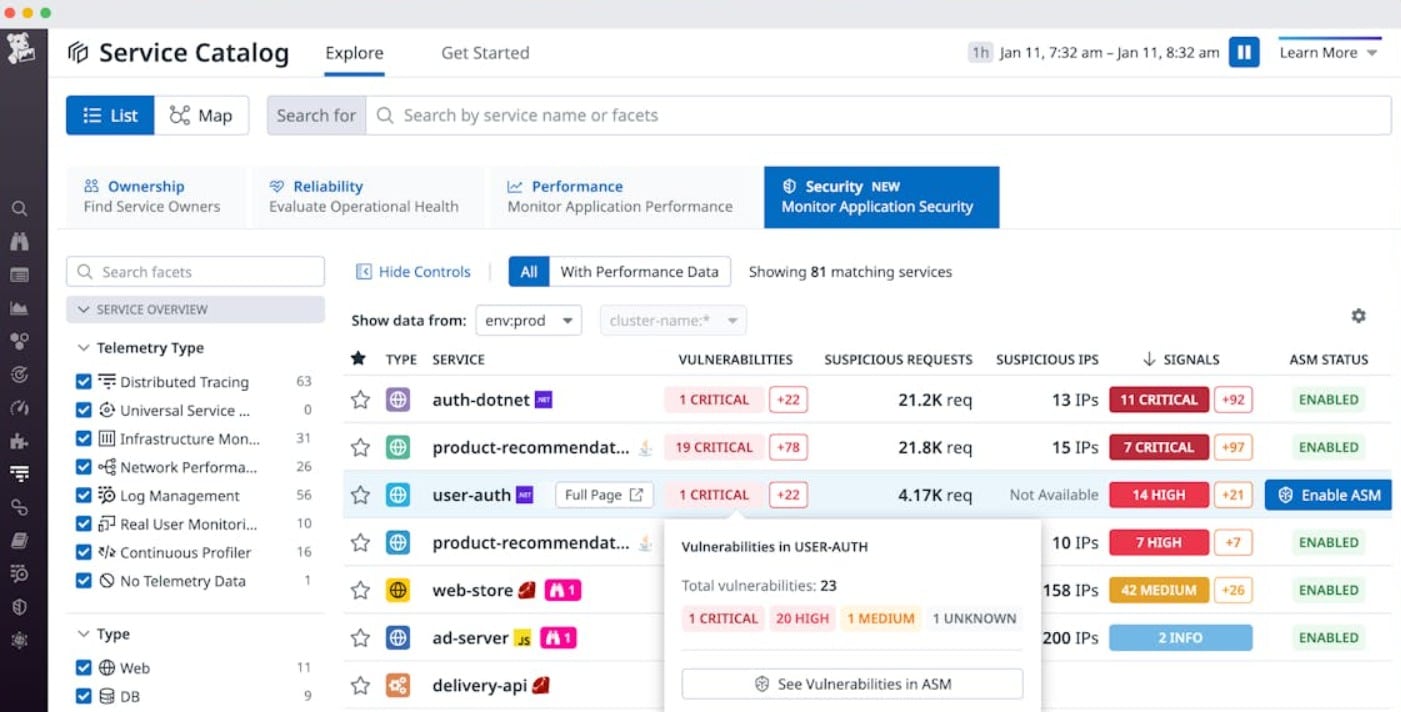Expand the Learn More dropdown
Image resolution: width=1401 pixels, height=712 pixels.
coord(1327,52)
